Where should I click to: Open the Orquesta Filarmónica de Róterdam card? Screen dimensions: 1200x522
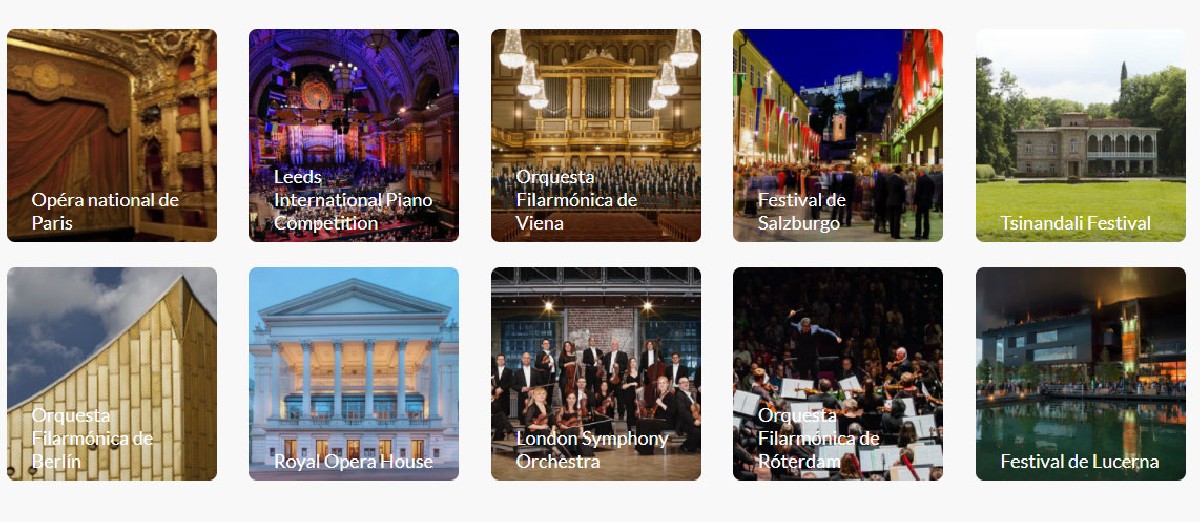click(838, 374)
